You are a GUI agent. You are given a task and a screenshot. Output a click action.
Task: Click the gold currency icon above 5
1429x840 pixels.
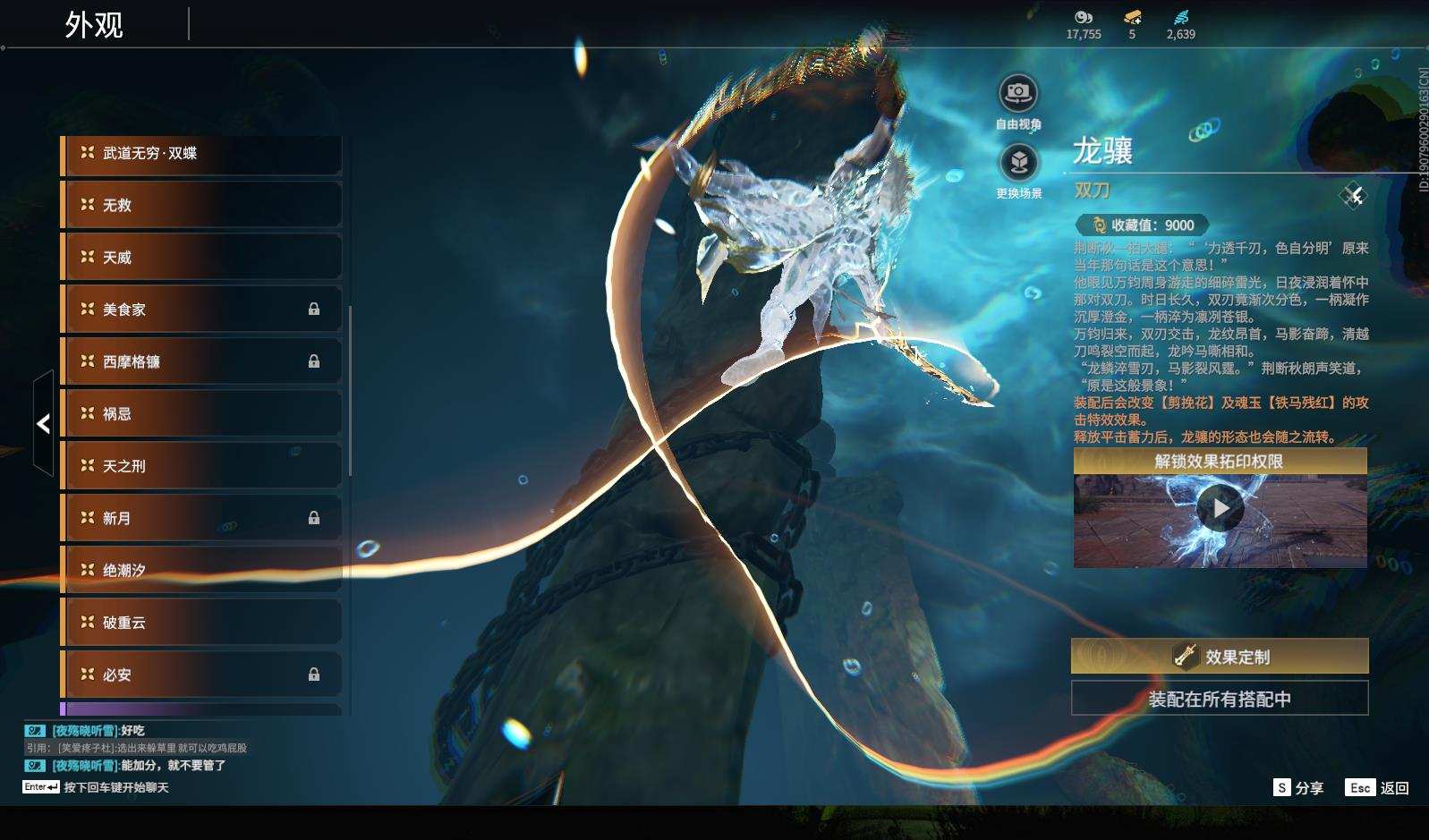pos(1132,17)
